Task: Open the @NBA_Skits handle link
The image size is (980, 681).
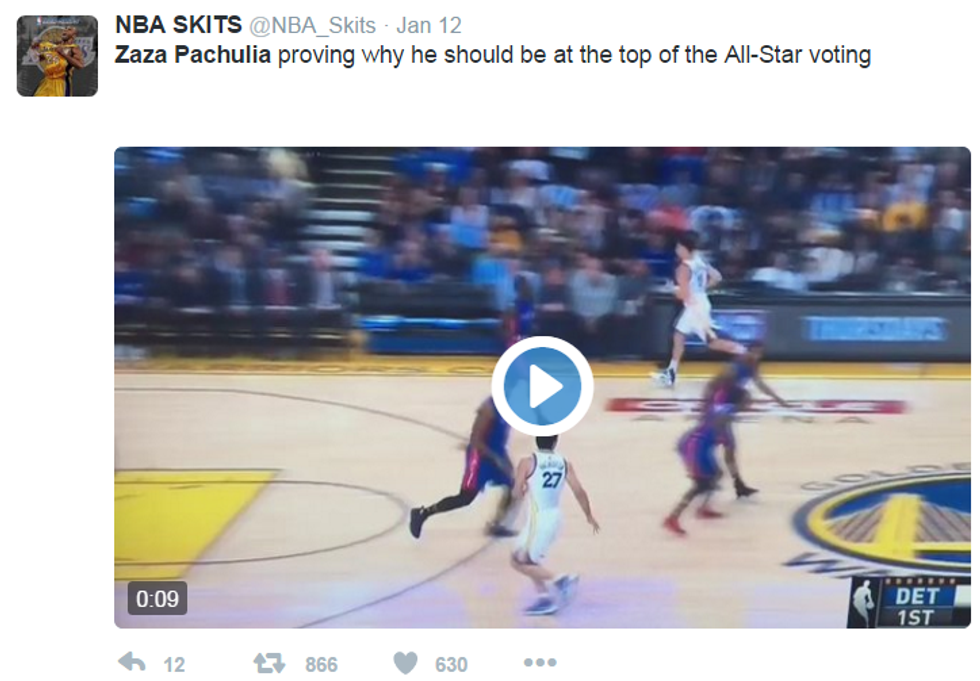Action: pos(312,26)
